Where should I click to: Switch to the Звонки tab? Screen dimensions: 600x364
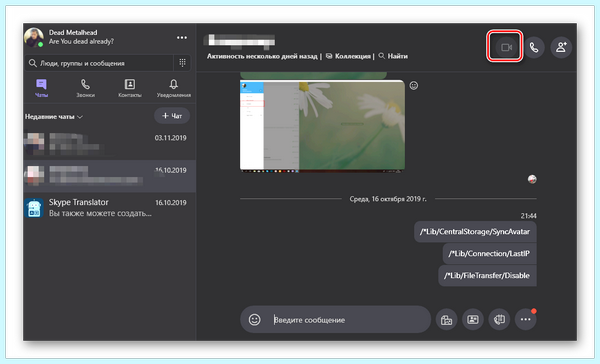click(x=85, y=88)
